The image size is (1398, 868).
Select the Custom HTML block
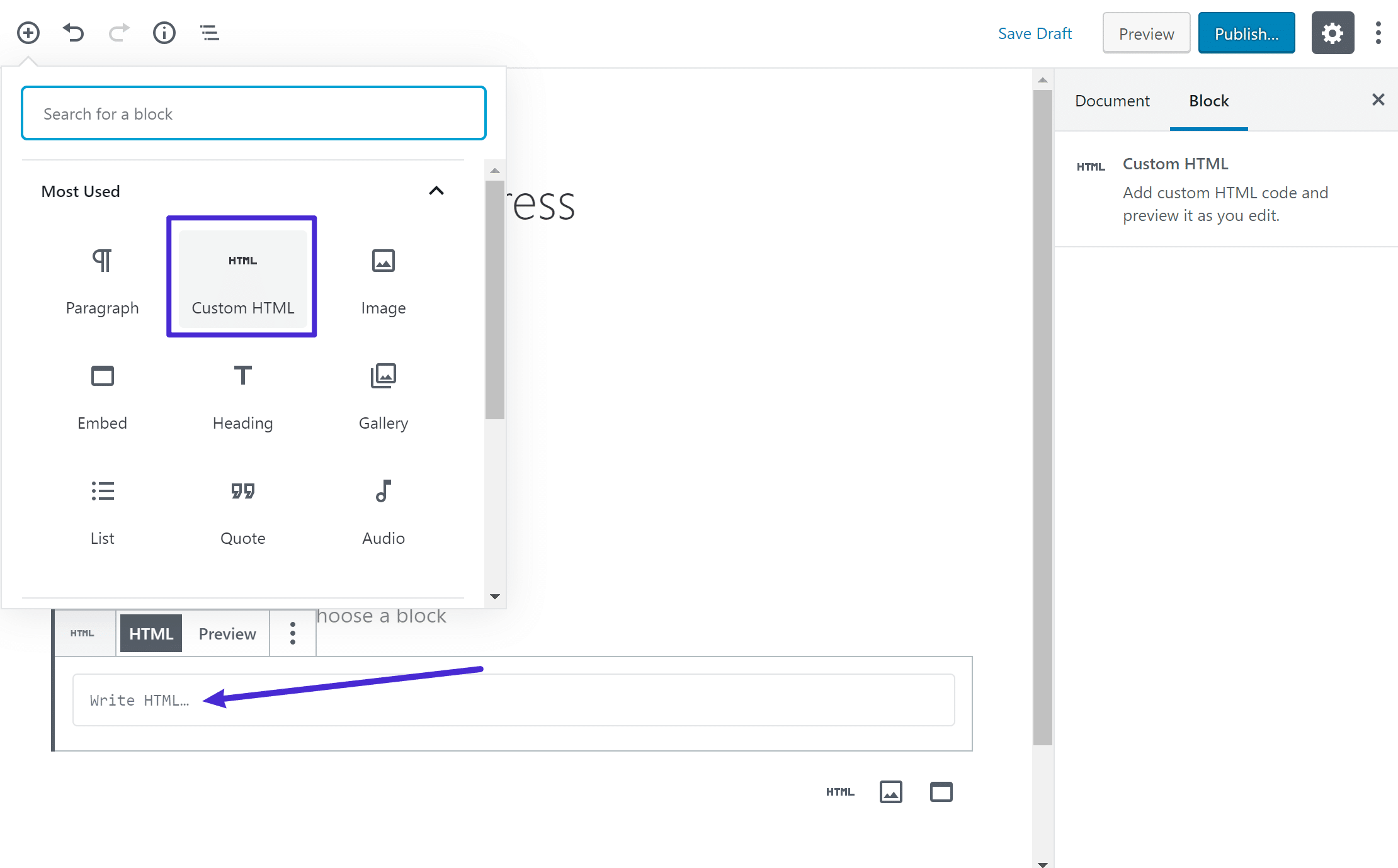pyautogui.click(x=242, y=275)
